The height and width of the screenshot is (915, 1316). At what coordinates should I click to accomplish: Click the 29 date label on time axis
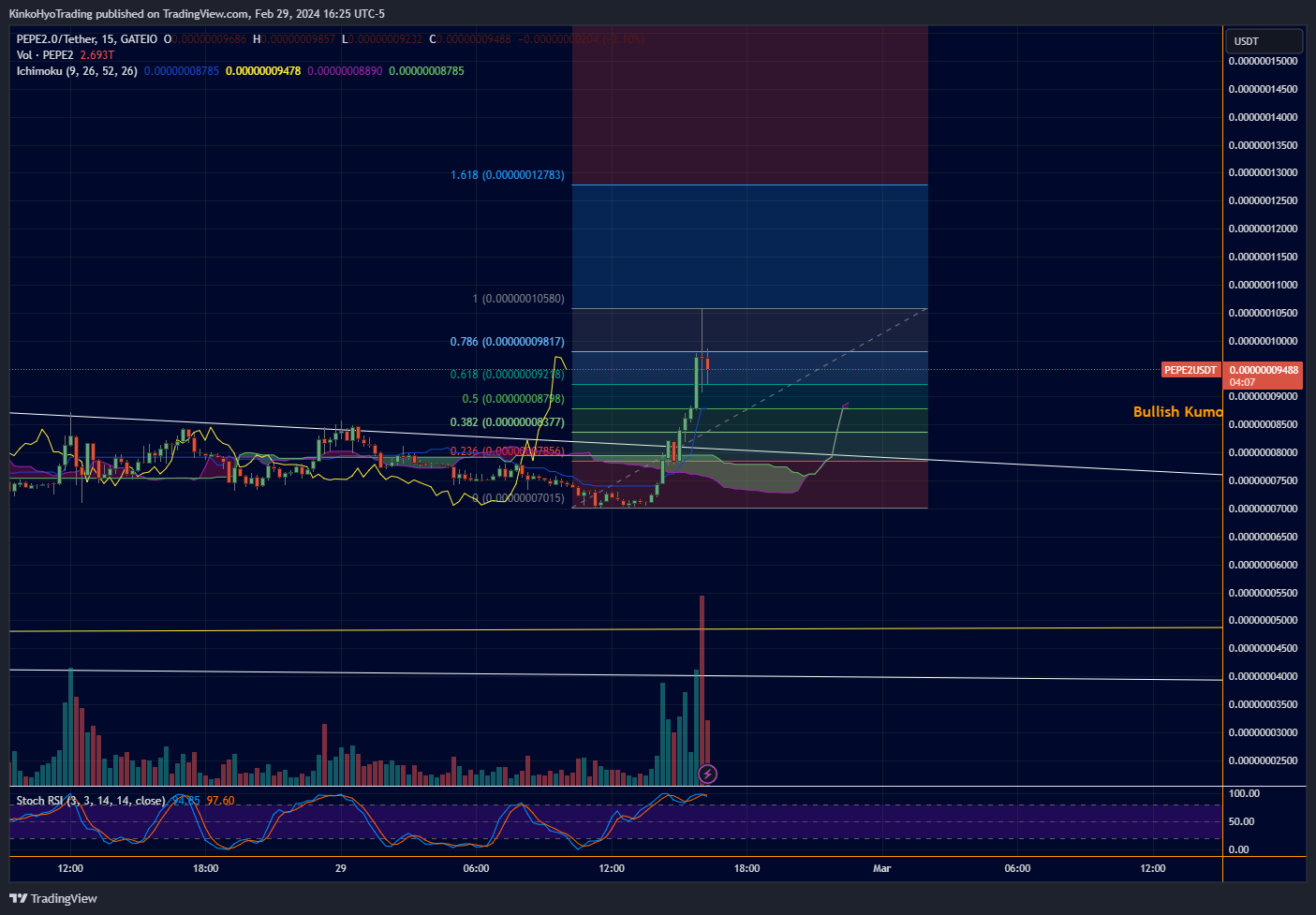(341, 868)
